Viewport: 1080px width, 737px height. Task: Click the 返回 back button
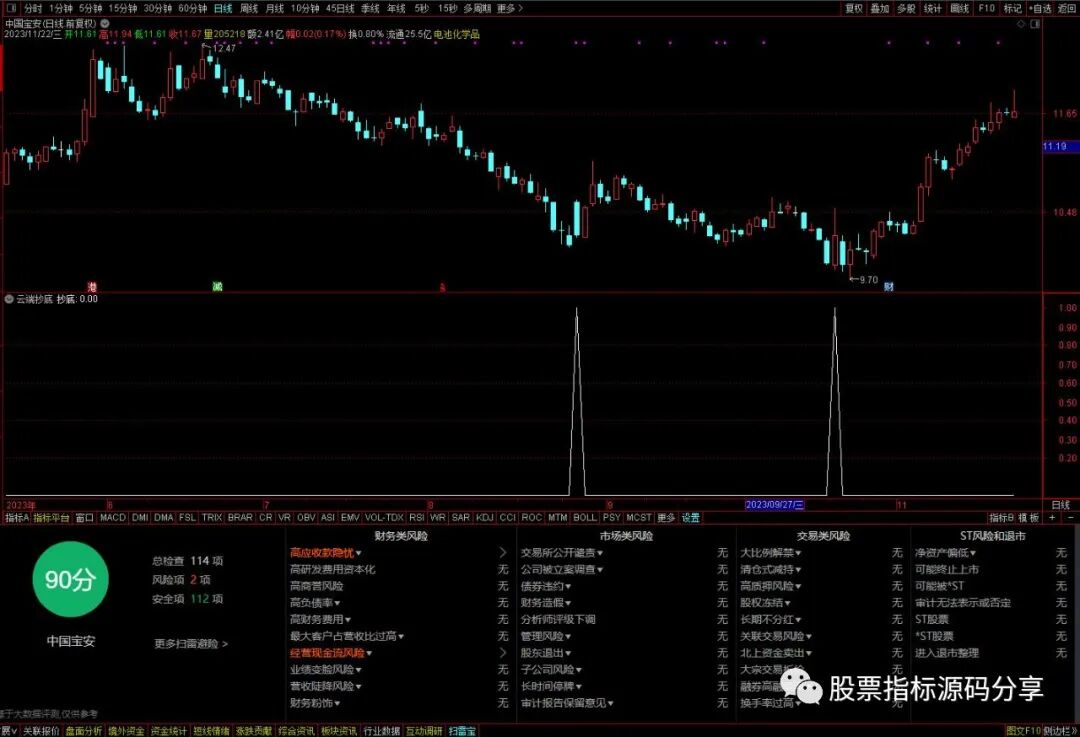click(1067, 8)
